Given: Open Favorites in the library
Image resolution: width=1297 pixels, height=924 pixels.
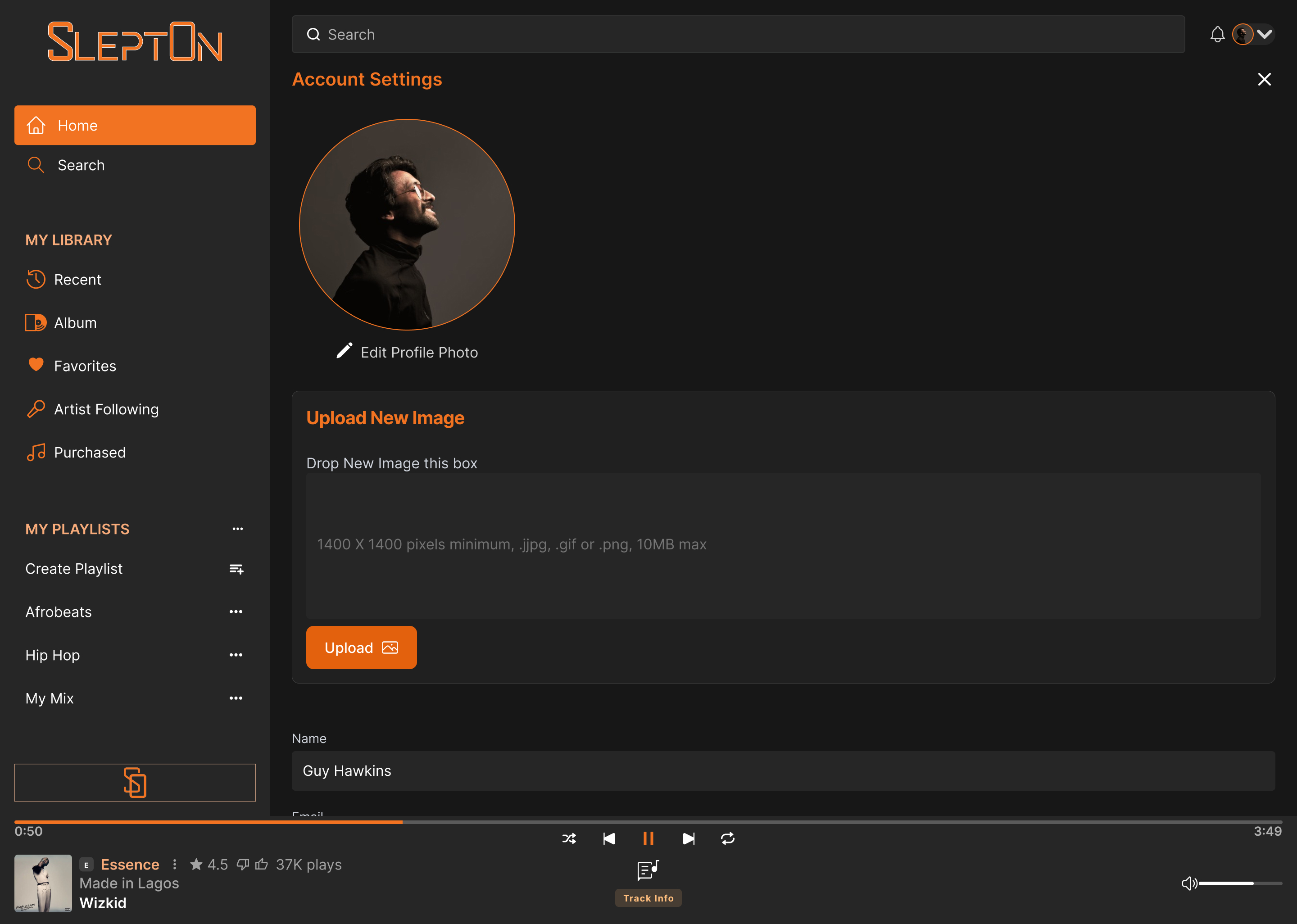Looking at the screenshot, I should 85,366.
